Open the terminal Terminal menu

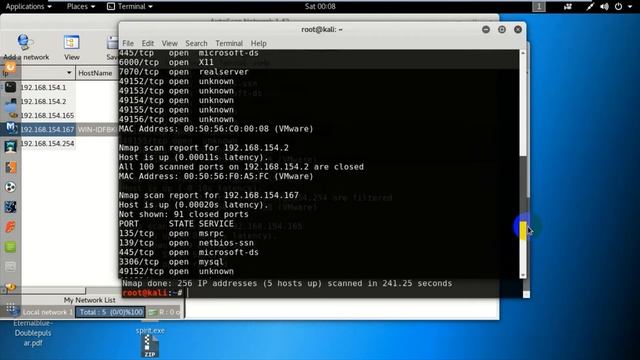(x=229, y=43)
